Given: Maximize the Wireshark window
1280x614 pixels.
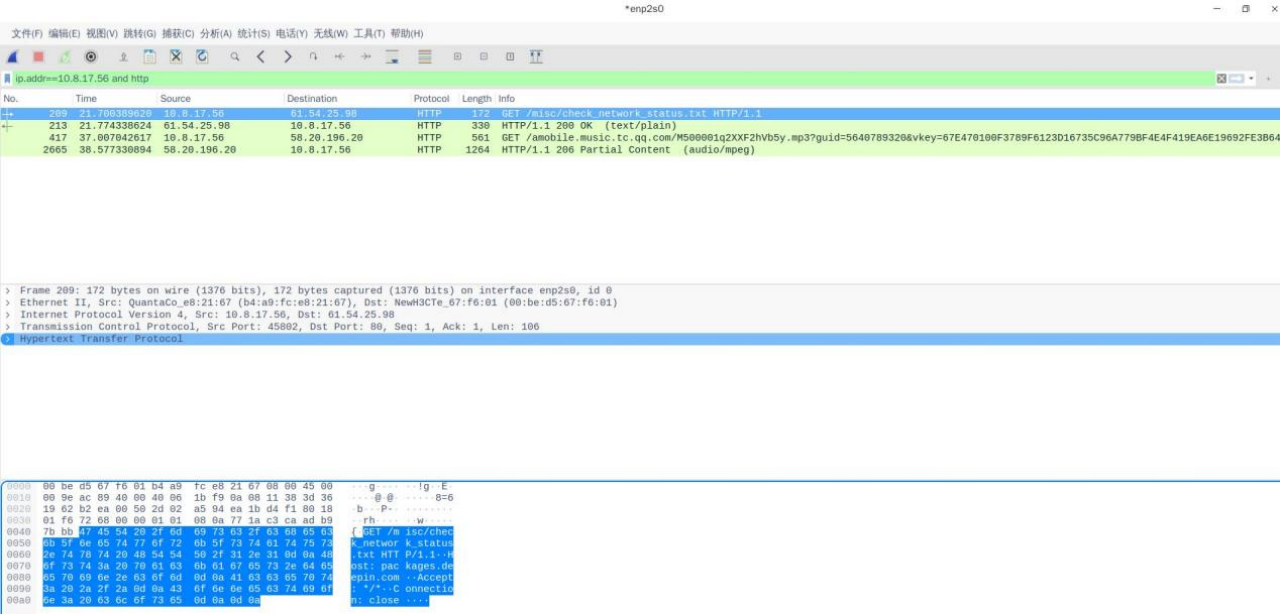Looking at the screenshot, I should coord(1245,9).
